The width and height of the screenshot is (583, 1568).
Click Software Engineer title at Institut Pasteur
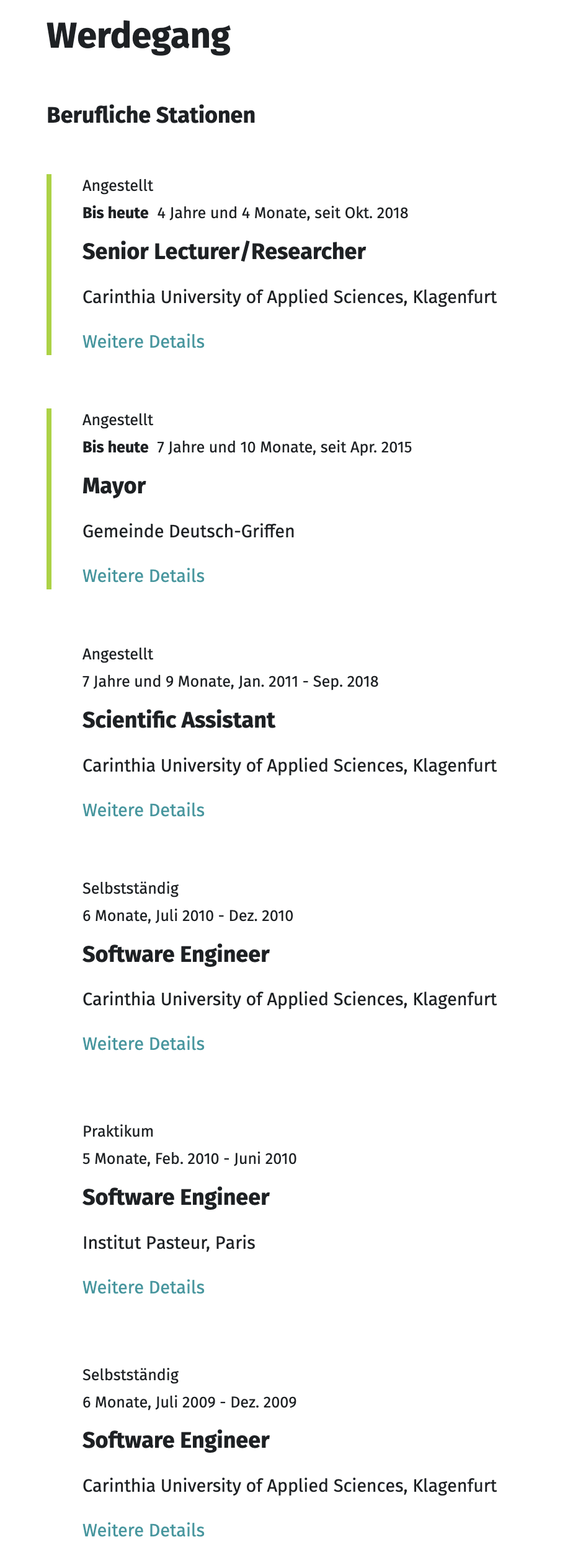[176, 1197]
